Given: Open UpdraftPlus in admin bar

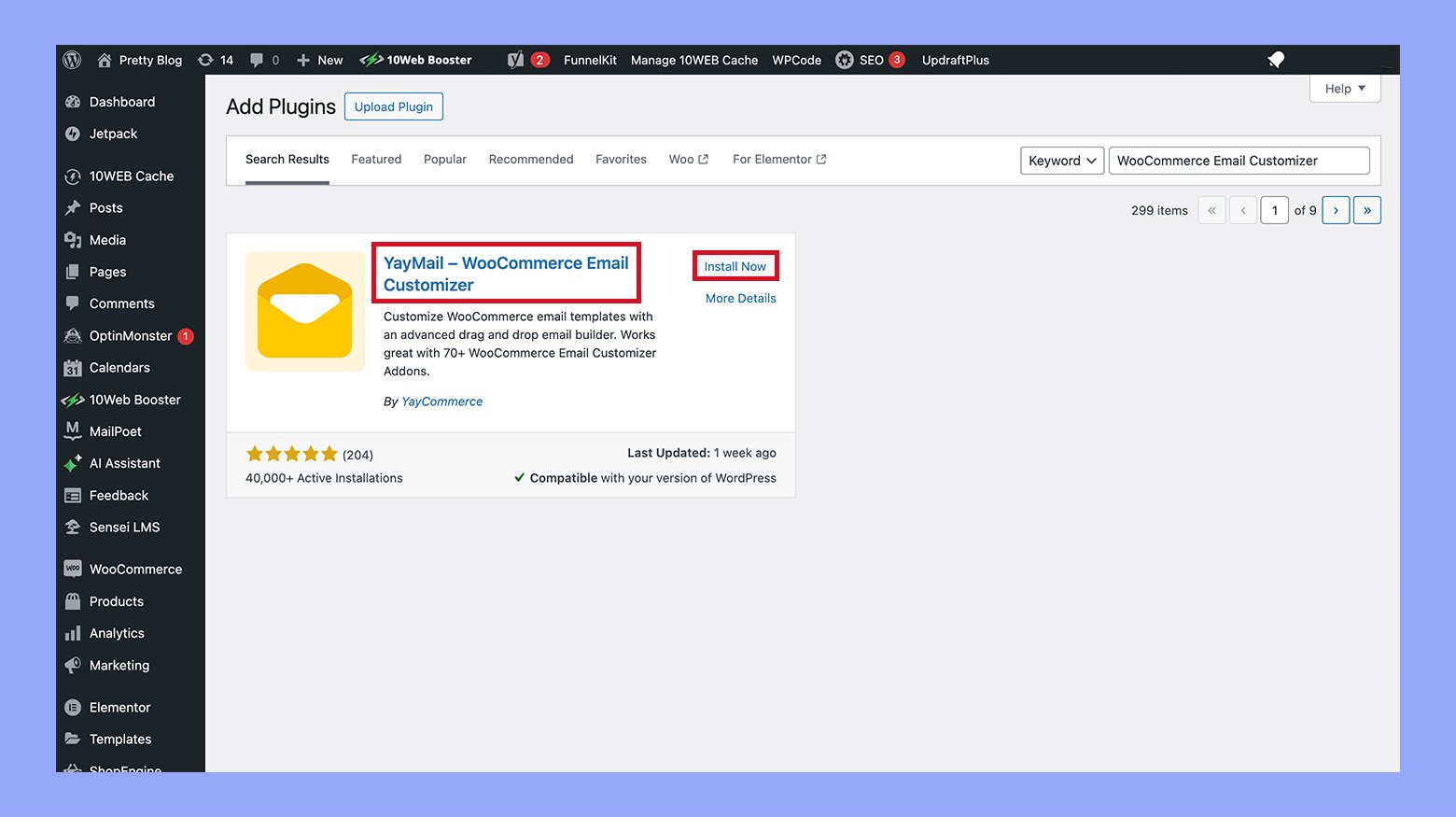Looking at the screenshot, I should point(956,60).
